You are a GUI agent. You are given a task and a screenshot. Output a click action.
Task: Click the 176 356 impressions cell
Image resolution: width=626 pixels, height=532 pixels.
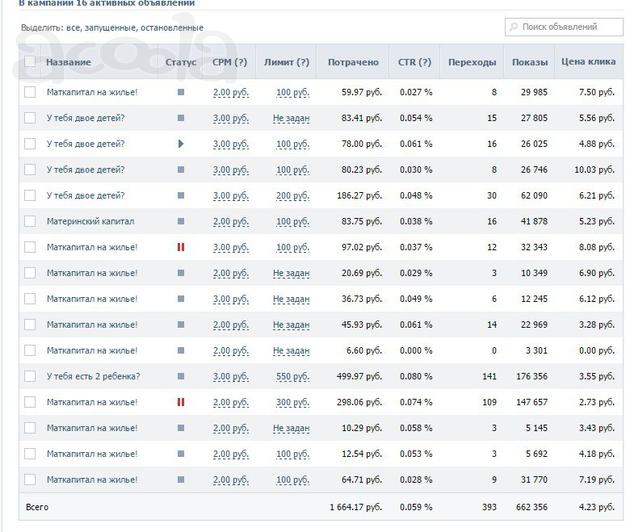click(532, 376)
